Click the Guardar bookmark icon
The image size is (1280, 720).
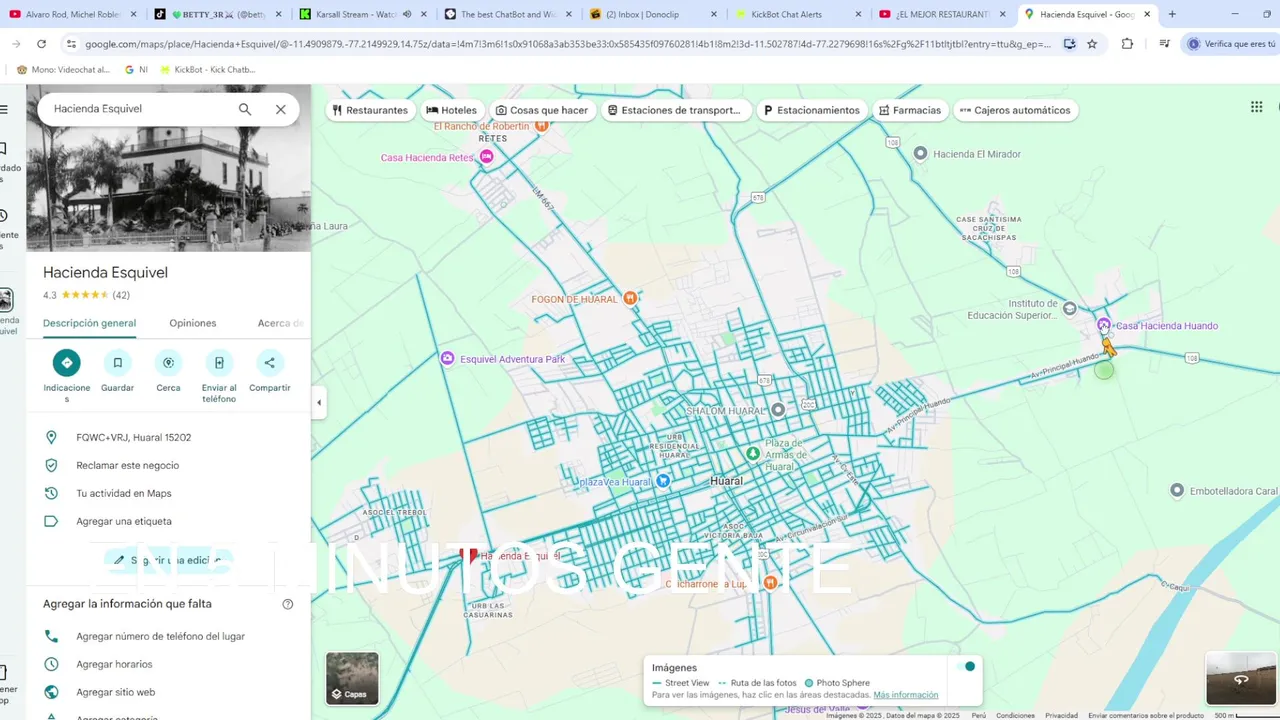point(117,362)
